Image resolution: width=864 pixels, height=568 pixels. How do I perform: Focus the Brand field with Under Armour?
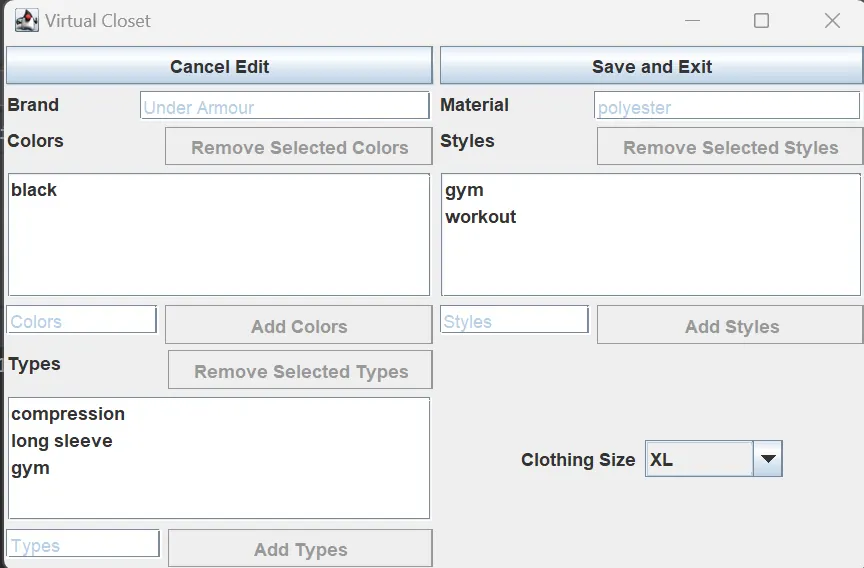coord(284,105)
